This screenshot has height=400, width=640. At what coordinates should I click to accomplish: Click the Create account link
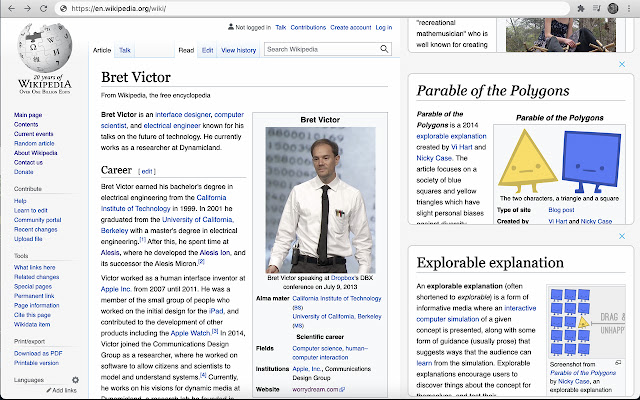(x=351, y=28)
